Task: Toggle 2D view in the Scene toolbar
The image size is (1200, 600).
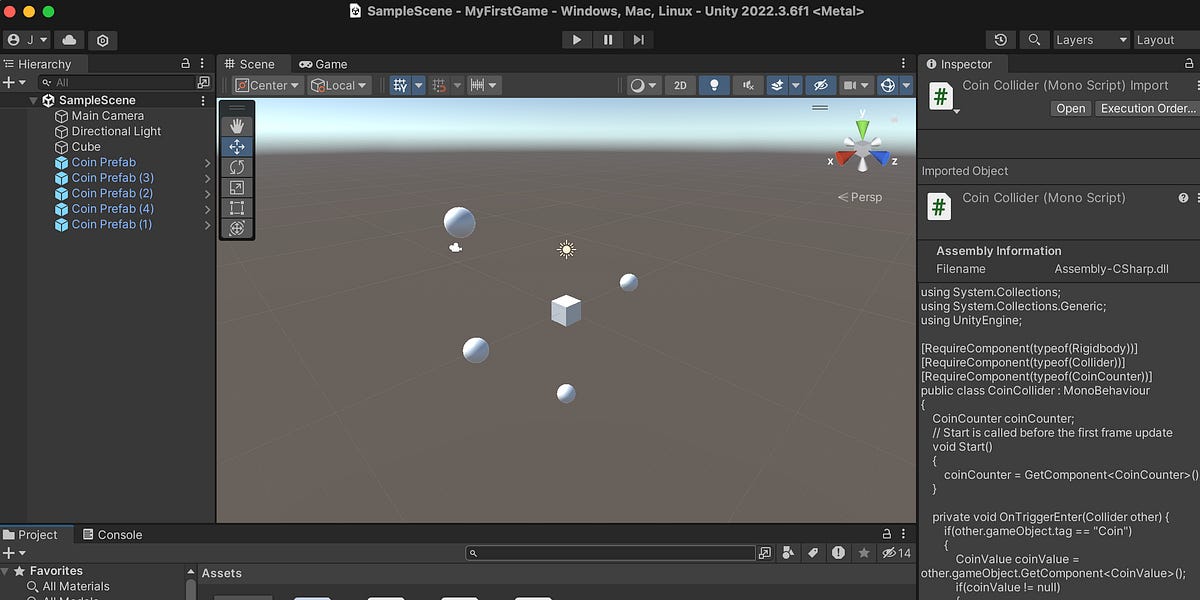Action: (680, 85)
